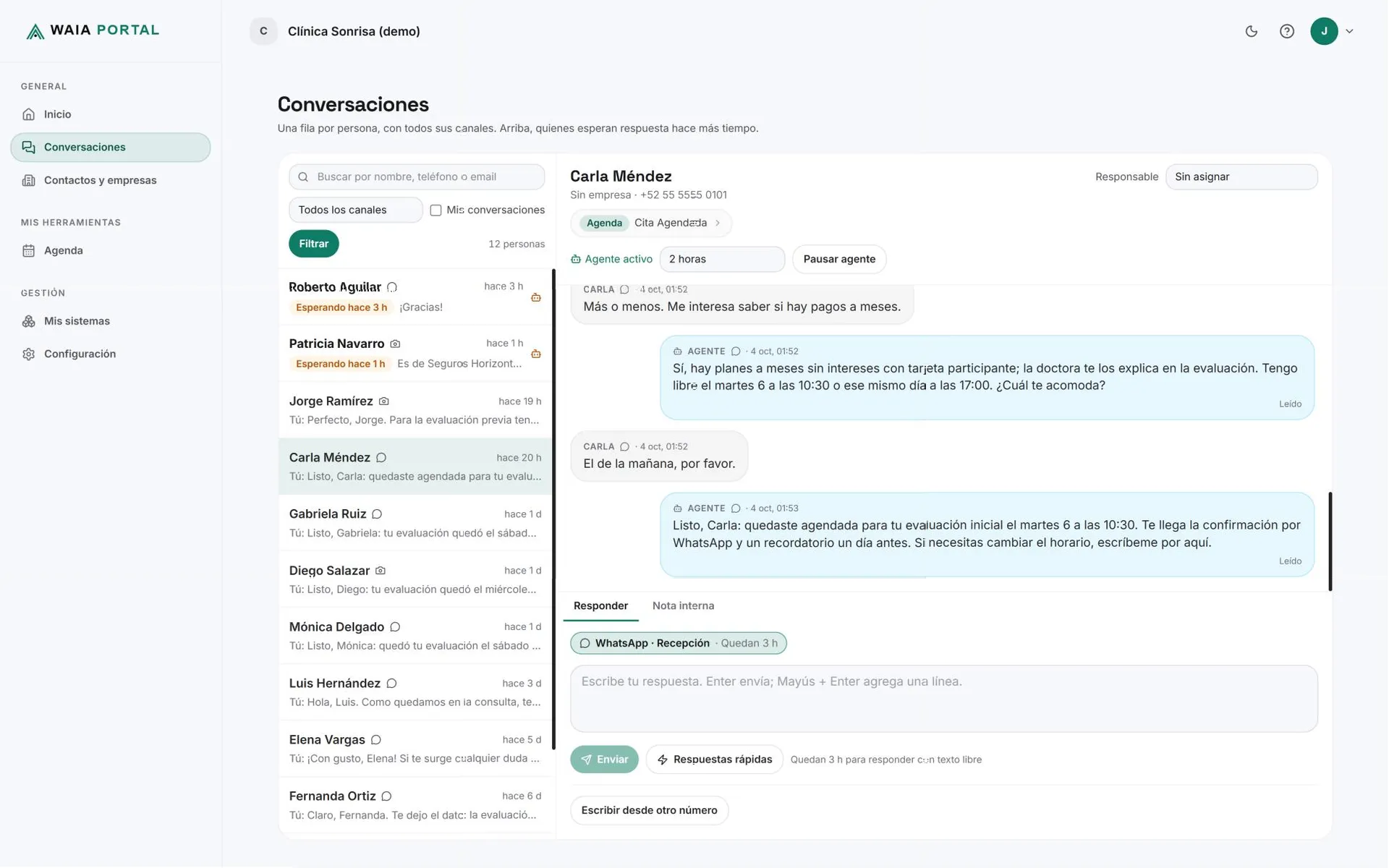Switch to the Nota interna tab
This screenshot has height=868, width=1389.
click(x=683, y=606)
